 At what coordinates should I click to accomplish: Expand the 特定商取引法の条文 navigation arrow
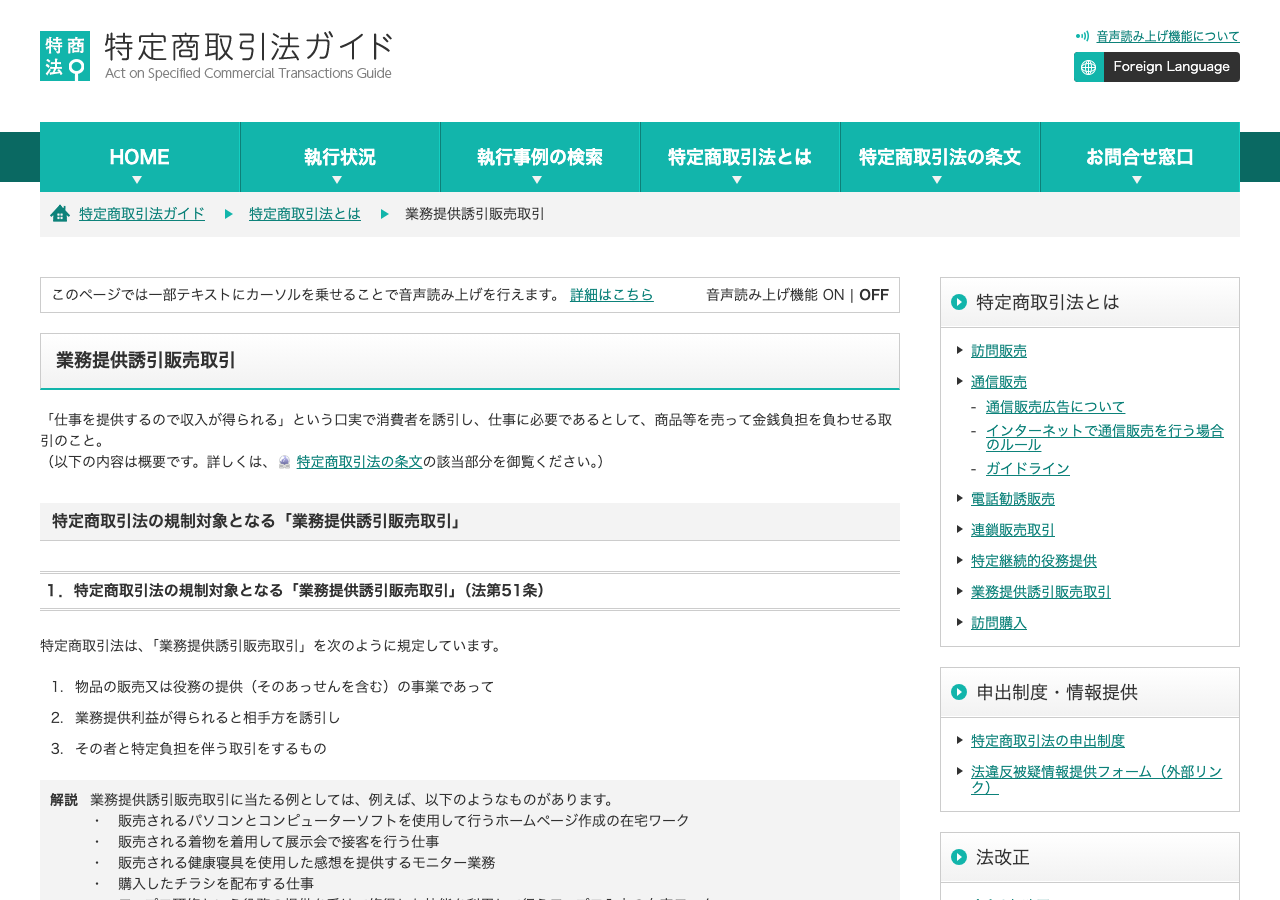click(x=937, y=180)
